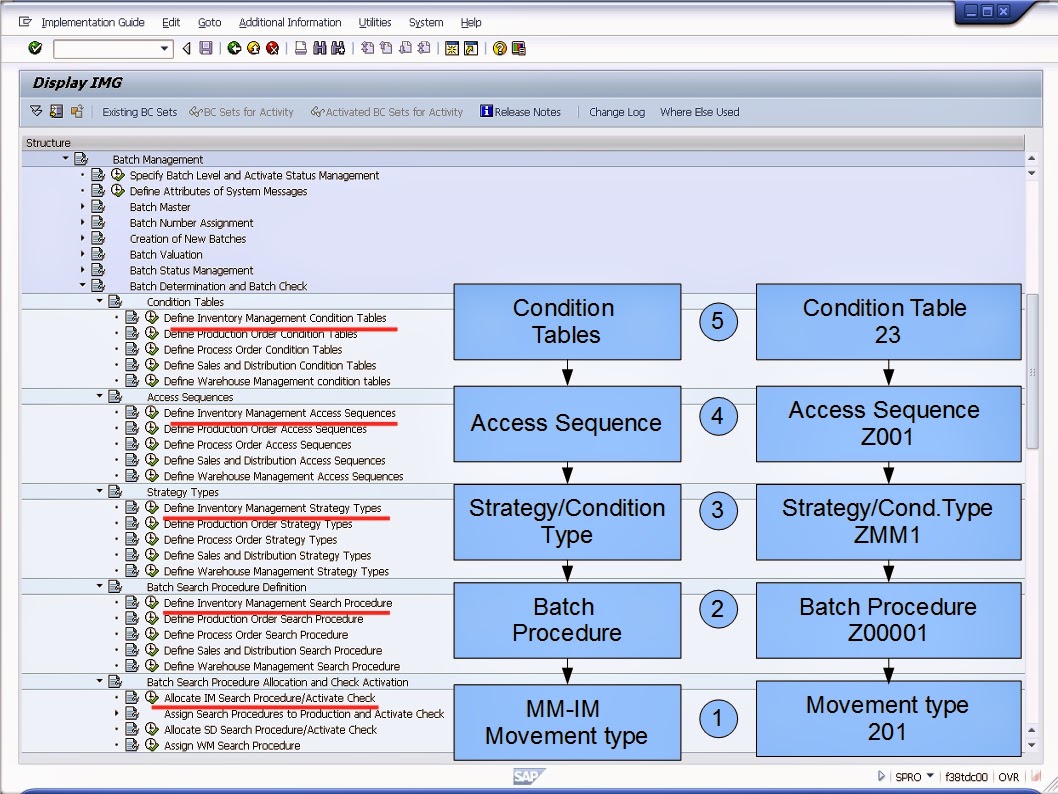1058x794 pixels.
Task: Open documentation icon for Define Inventory Management Condition Tables
Action: (x=132, y=317)
